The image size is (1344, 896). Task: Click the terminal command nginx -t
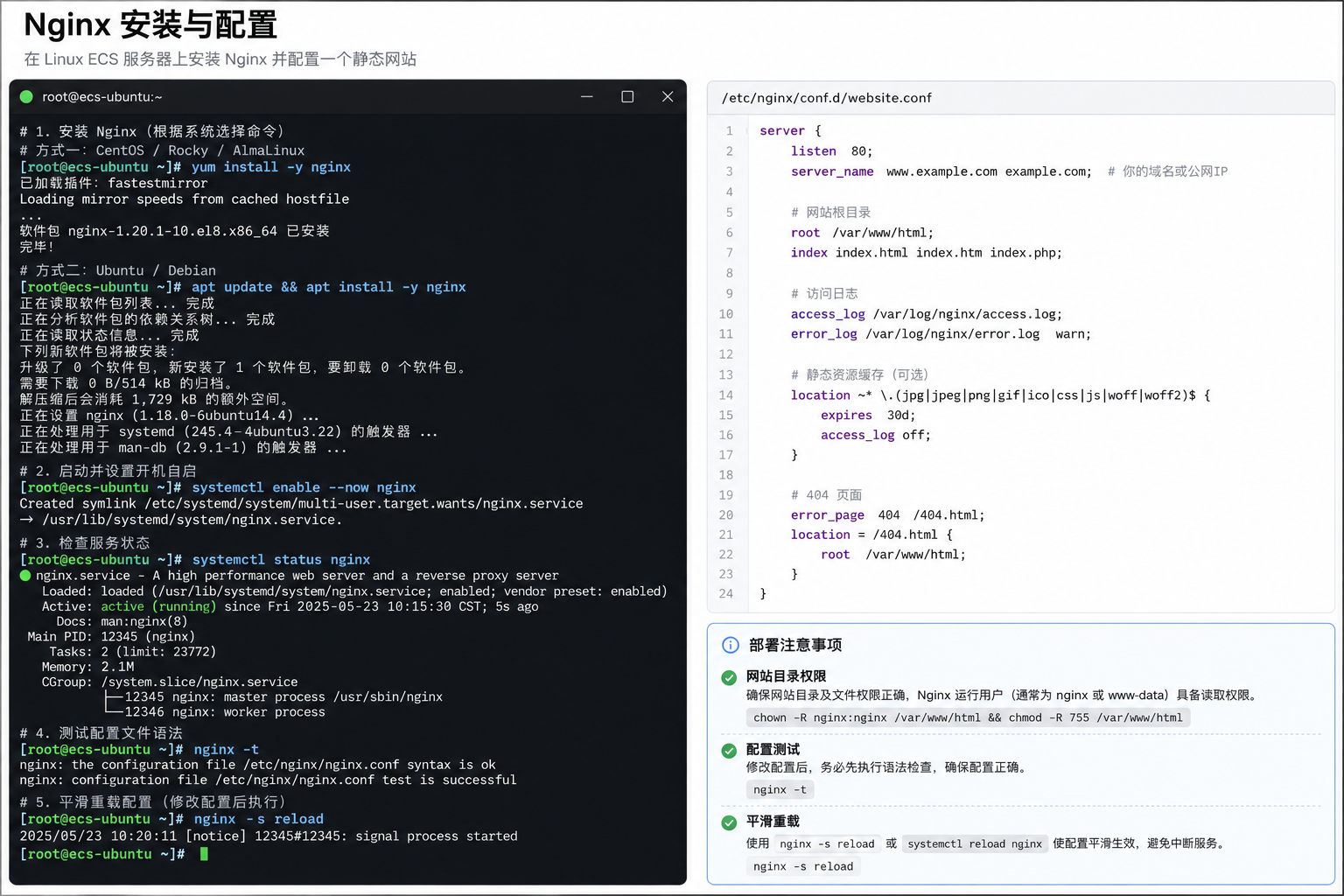click(226, 750)
